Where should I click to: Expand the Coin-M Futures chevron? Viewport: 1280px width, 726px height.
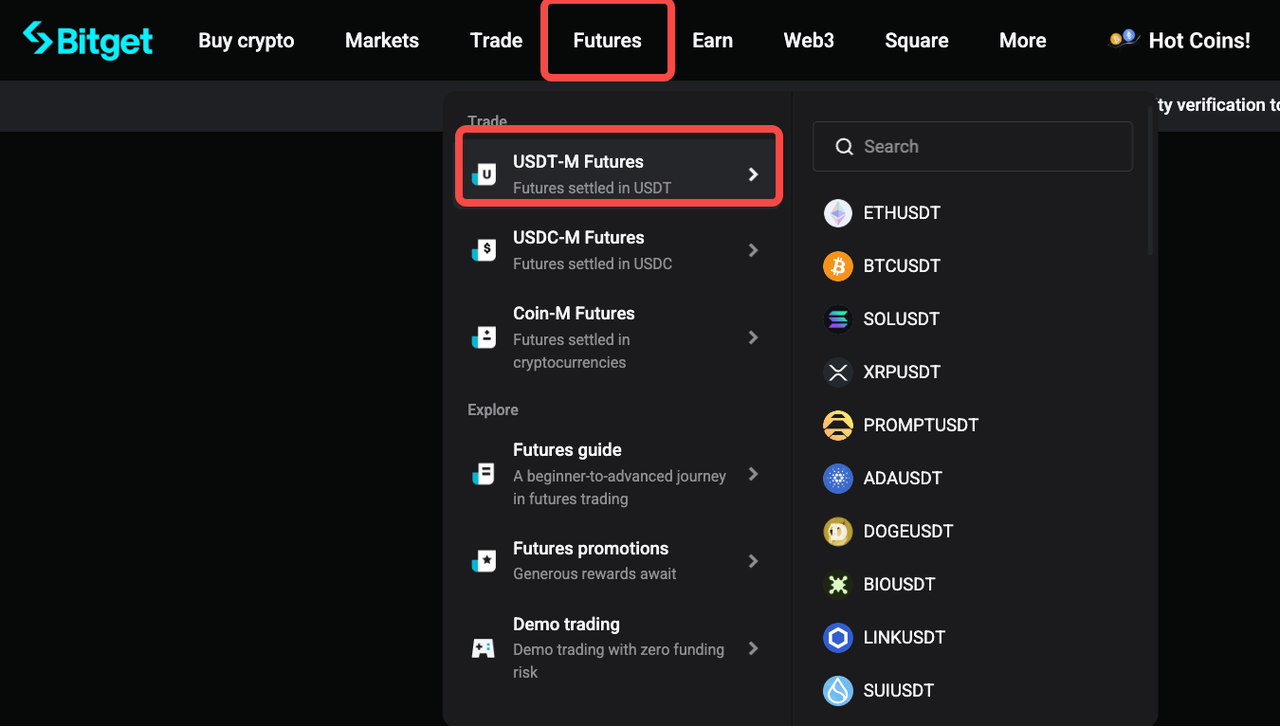click(x=754, y=337)
